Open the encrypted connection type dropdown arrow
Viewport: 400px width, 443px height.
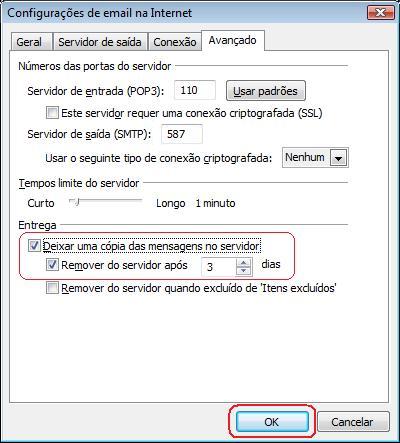pos(338,158)
